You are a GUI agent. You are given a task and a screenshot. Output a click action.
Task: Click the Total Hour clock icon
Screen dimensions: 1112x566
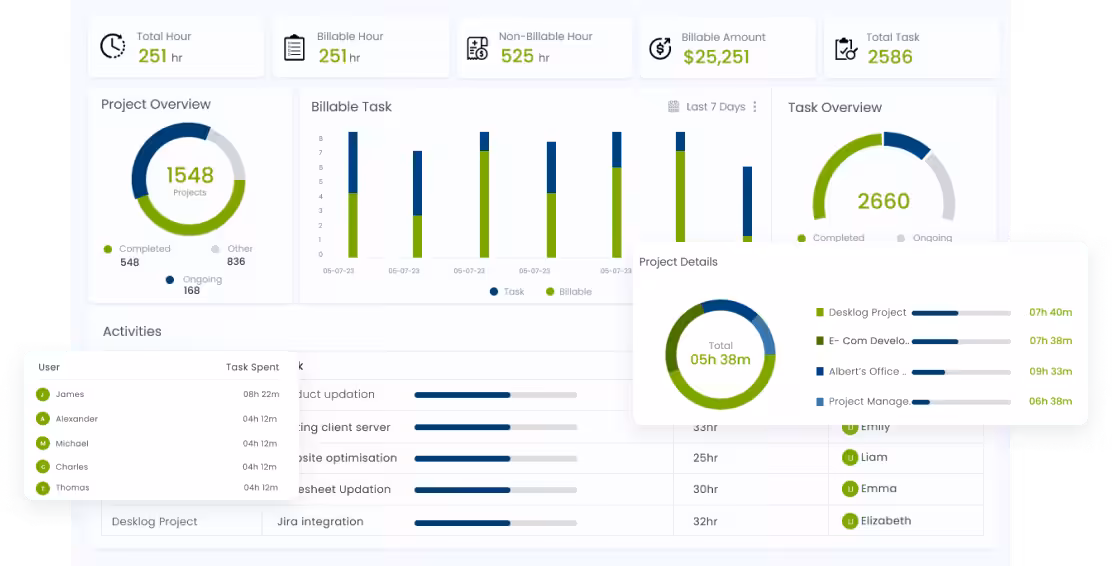pyautogui.click(x=112, y=47)
